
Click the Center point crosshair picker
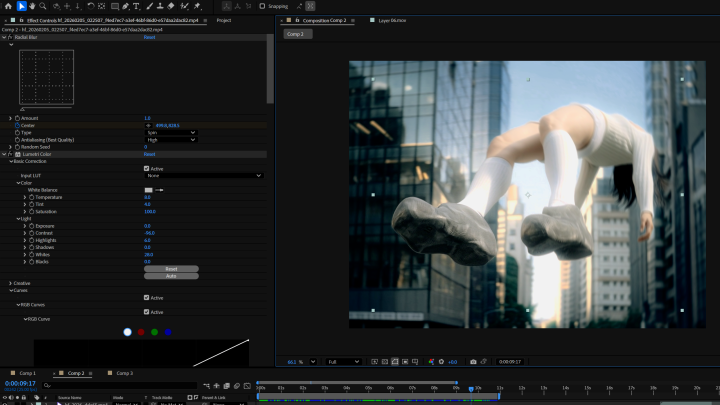pos(149,125)
